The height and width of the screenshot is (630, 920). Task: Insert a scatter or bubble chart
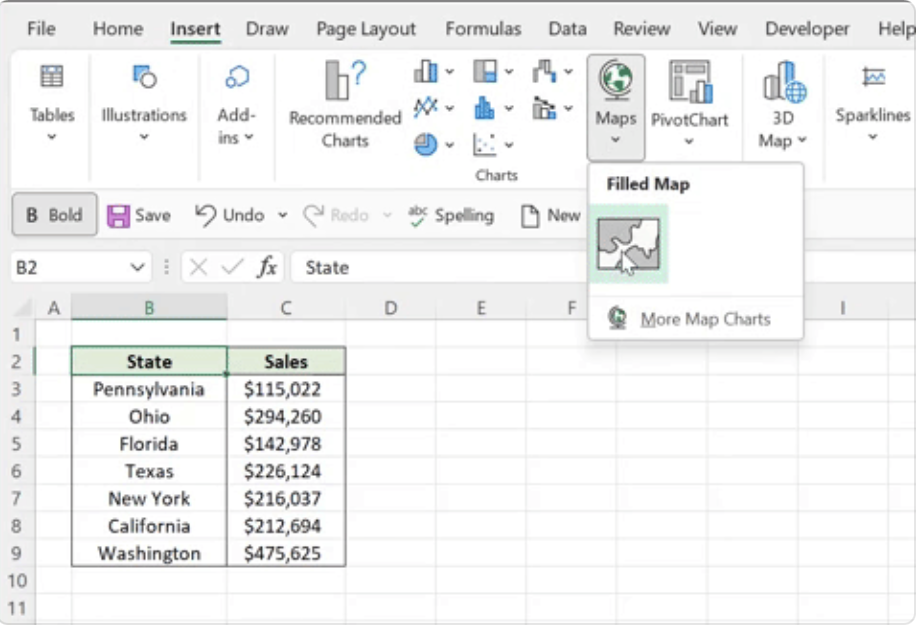485,144
